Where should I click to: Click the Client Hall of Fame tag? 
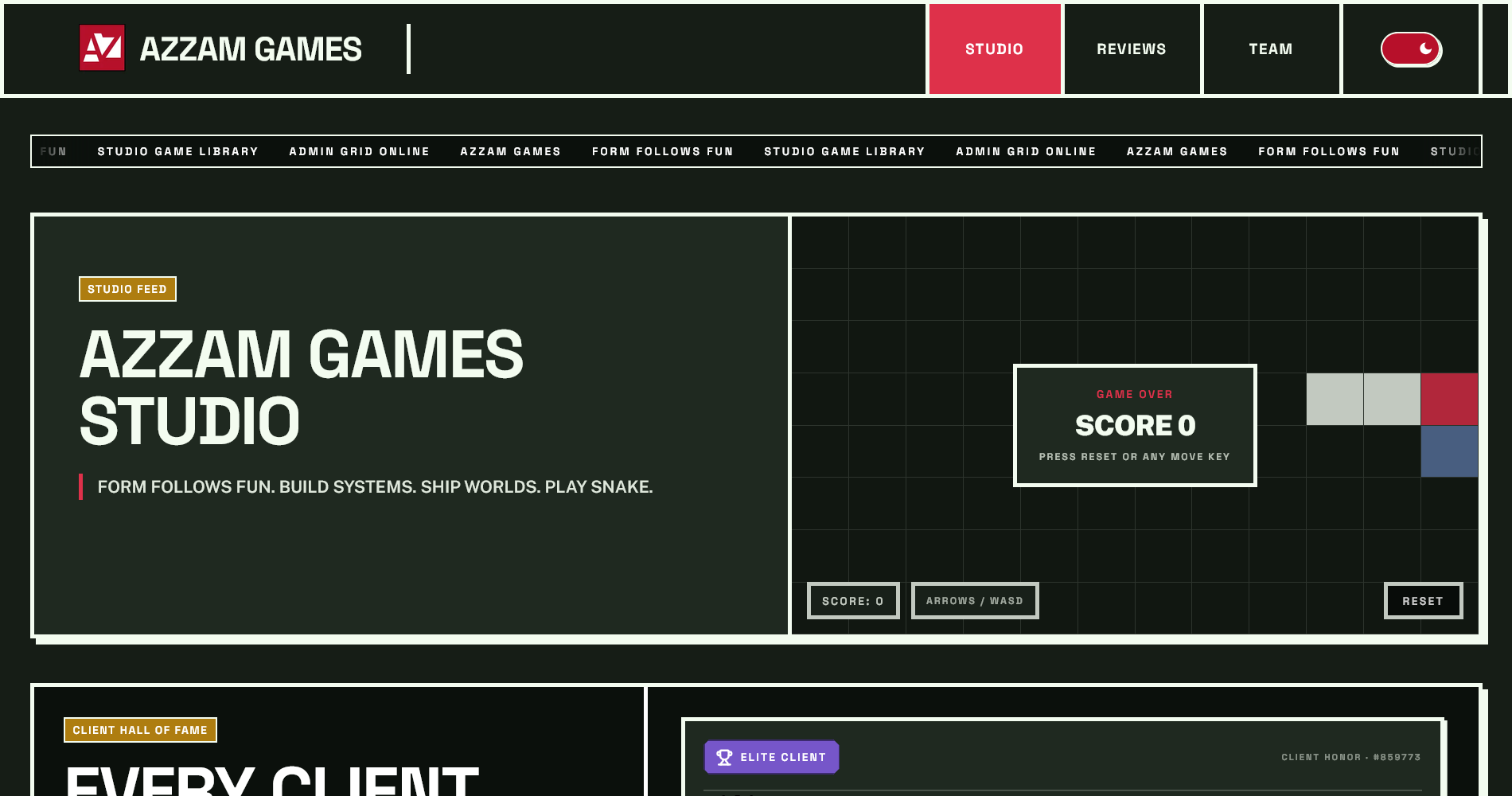[140, 730]
